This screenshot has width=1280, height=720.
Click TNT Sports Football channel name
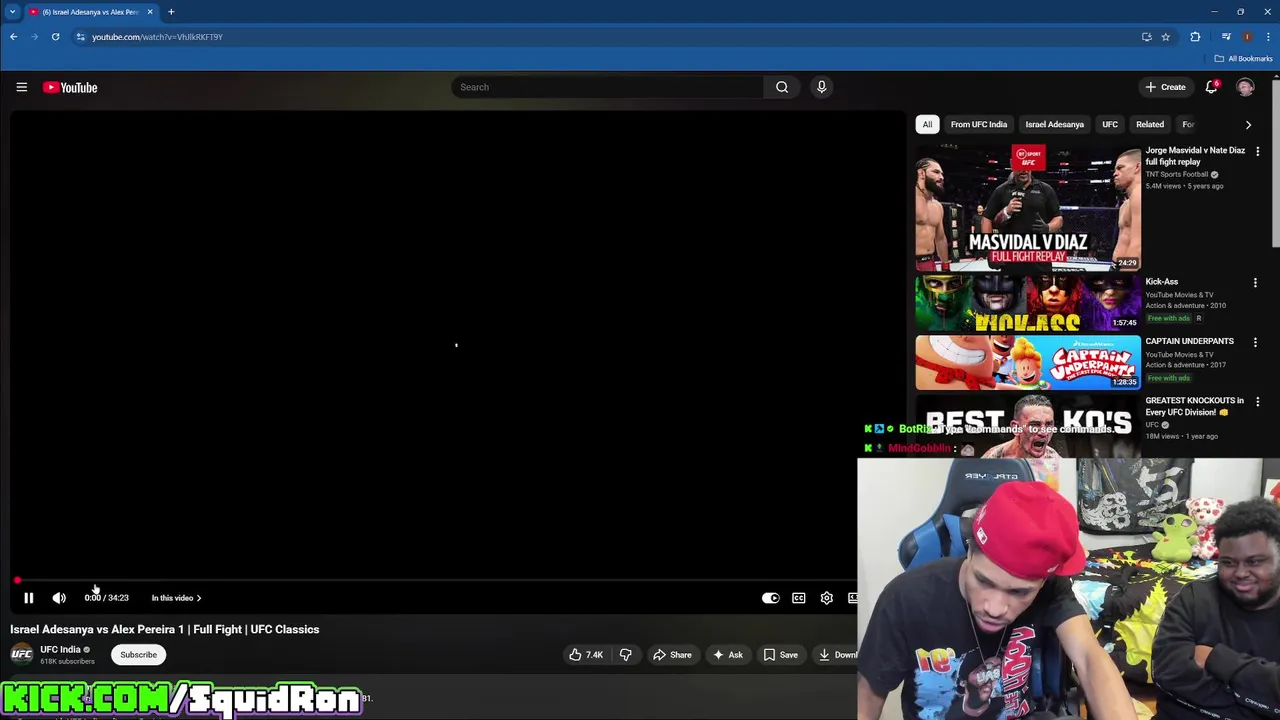[1177, 175]
